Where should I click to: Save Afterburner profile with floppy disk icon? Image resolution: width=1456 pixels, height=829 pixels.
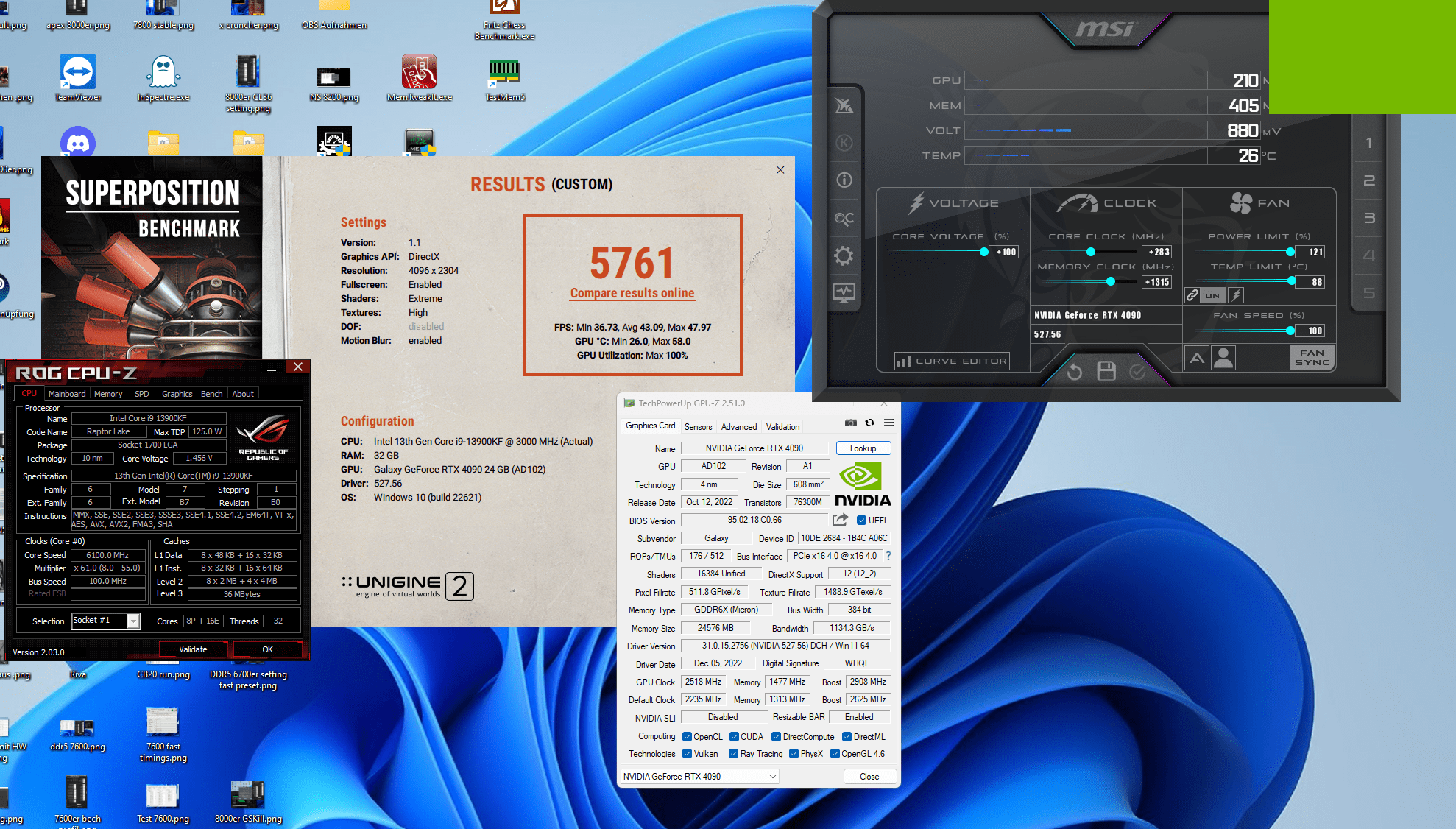(1106, 371)
